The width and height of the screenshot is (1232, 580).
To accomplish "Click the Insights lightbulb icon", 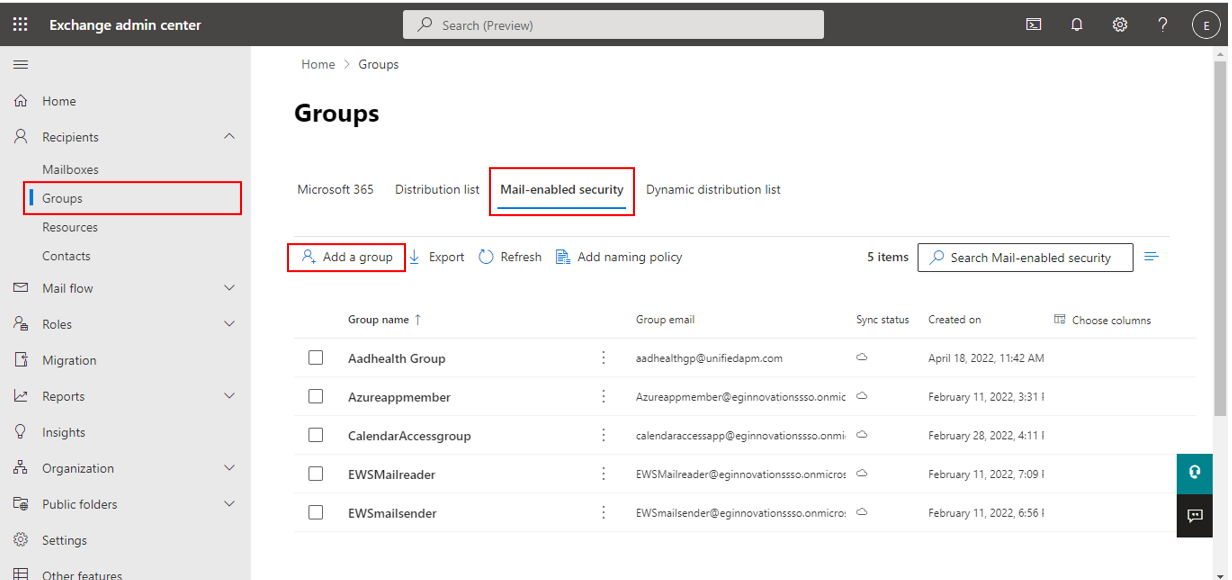I will tap(20, 432).
